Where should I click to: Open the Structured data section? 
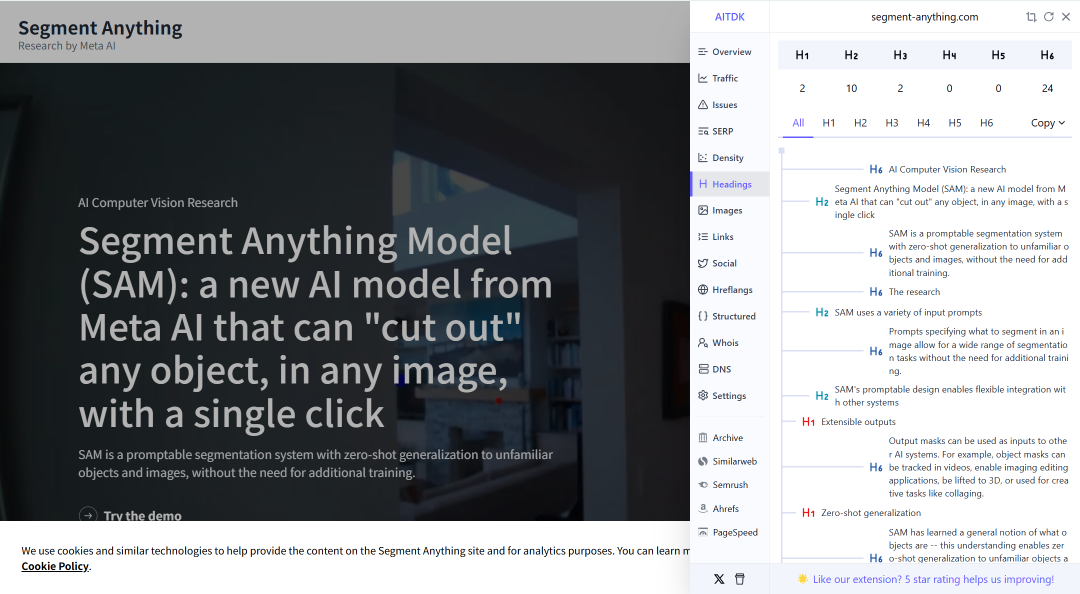[x=727, y=316]
